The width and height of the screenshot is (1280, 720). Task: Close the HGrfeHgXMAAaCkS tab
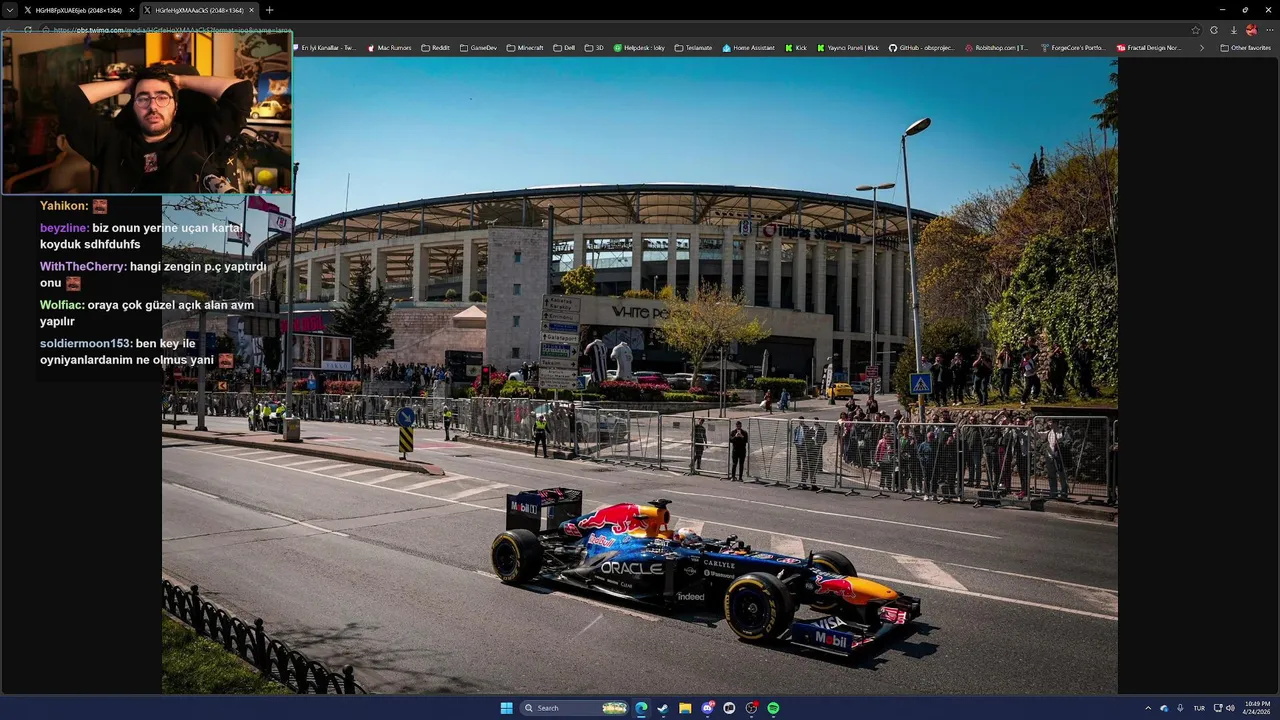point(251,10)
